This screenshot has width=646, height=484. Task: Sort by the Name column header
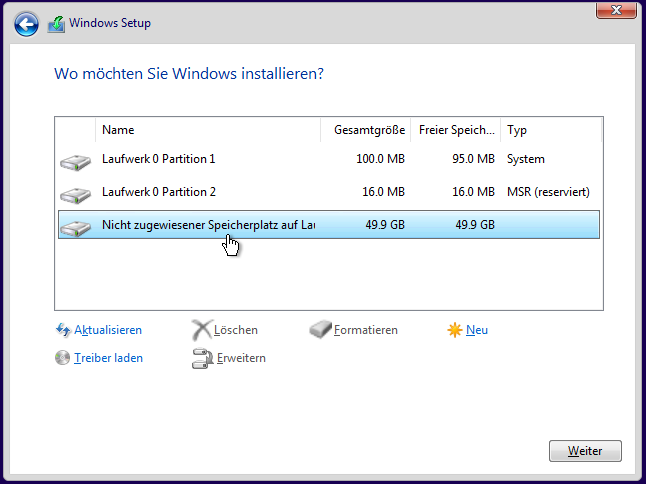[x=208, y=130]
